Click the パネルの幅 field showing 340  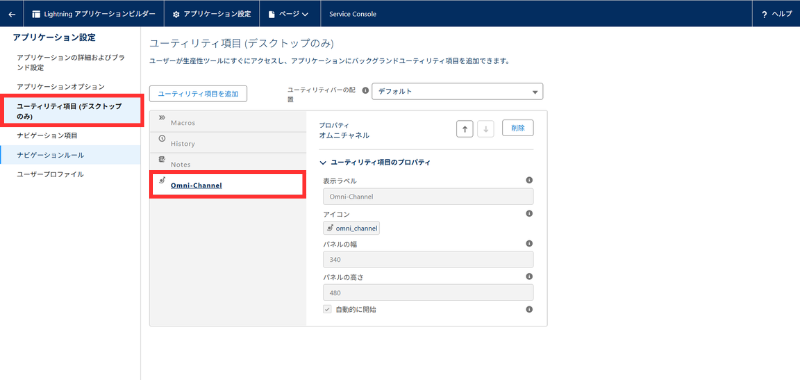tap(429, 260)
